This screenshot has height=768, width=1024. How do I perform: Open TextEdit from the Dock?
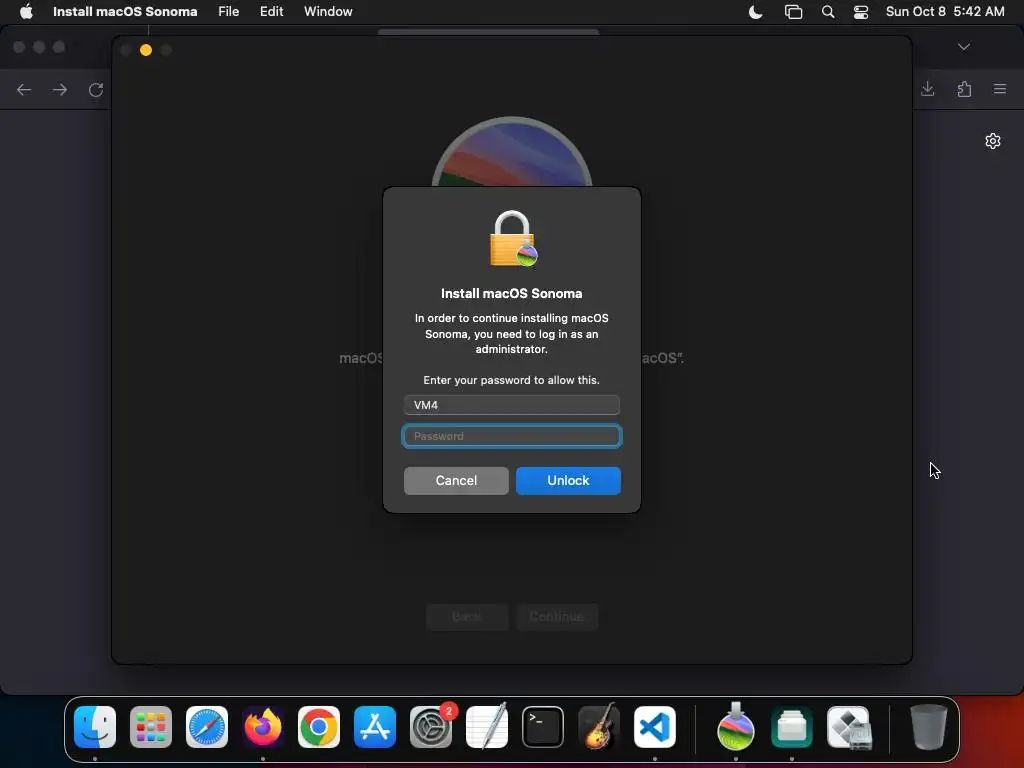[487, 727]
